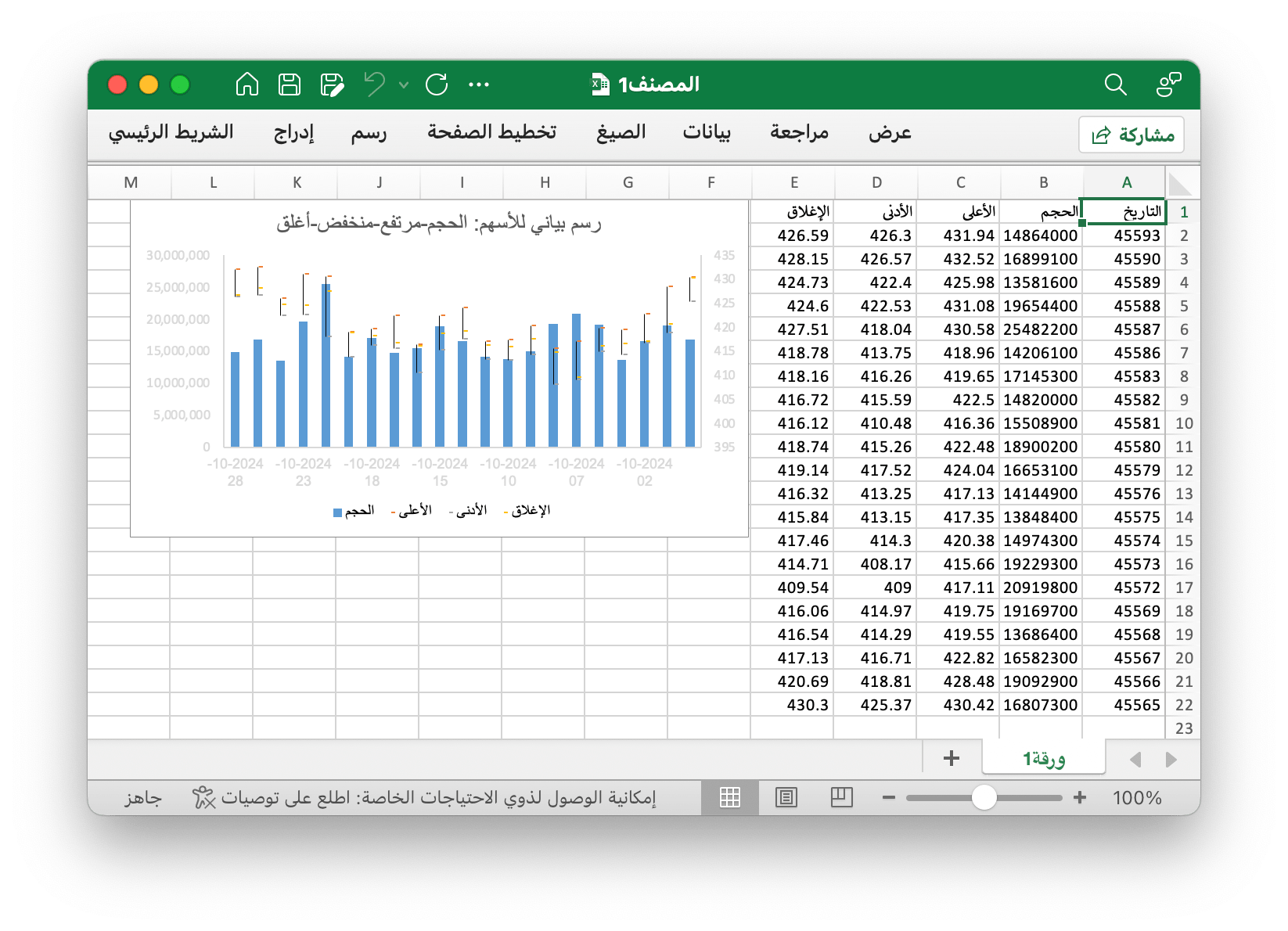The height and width of the screenshot is (931, 1288).
Task: Open the بيانات ribbon tab
Action: 707,132
